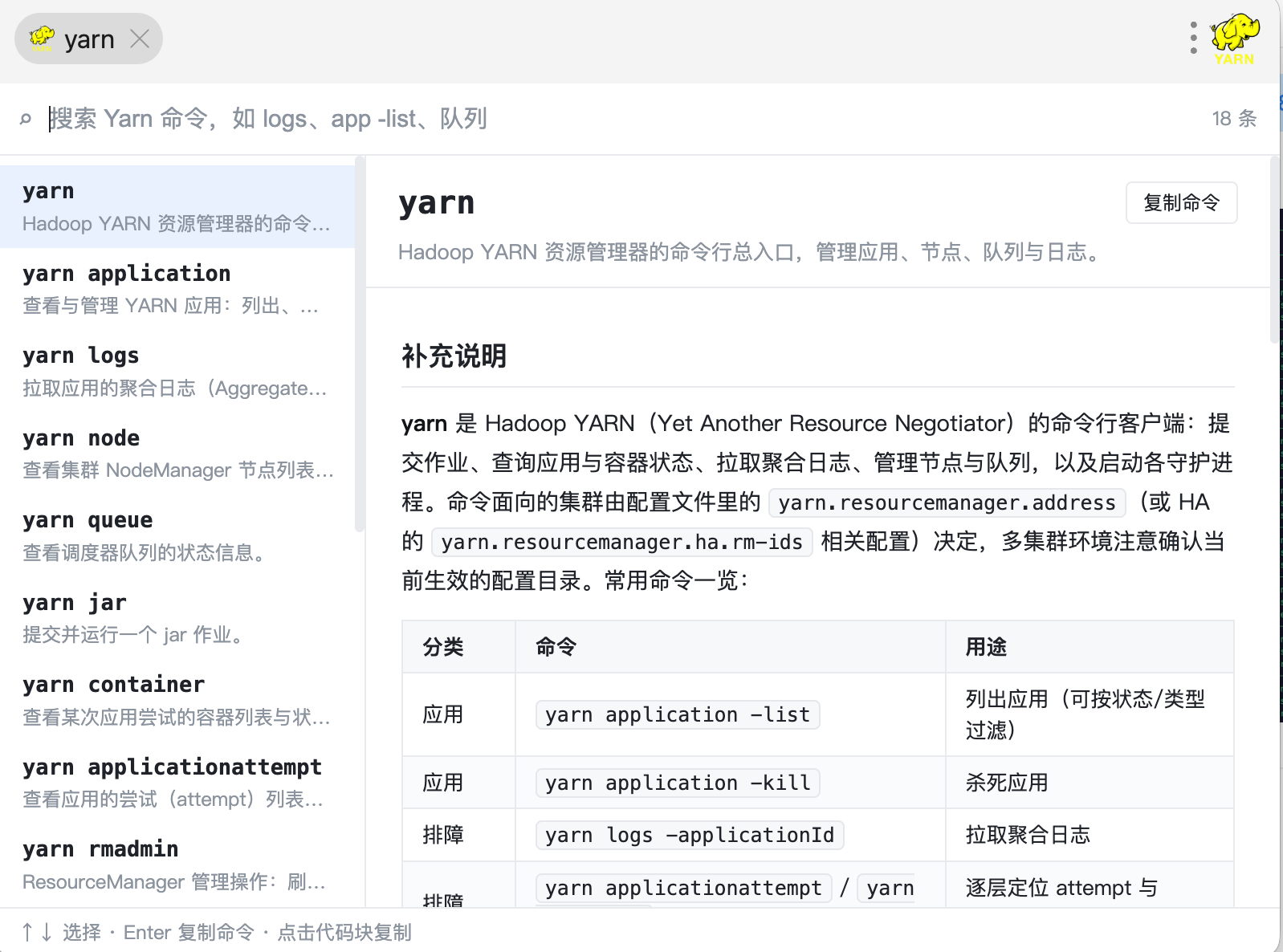This screenshot has height=952, width=1283.
Task: Click the 18 条 result count
Action: 1235,119
